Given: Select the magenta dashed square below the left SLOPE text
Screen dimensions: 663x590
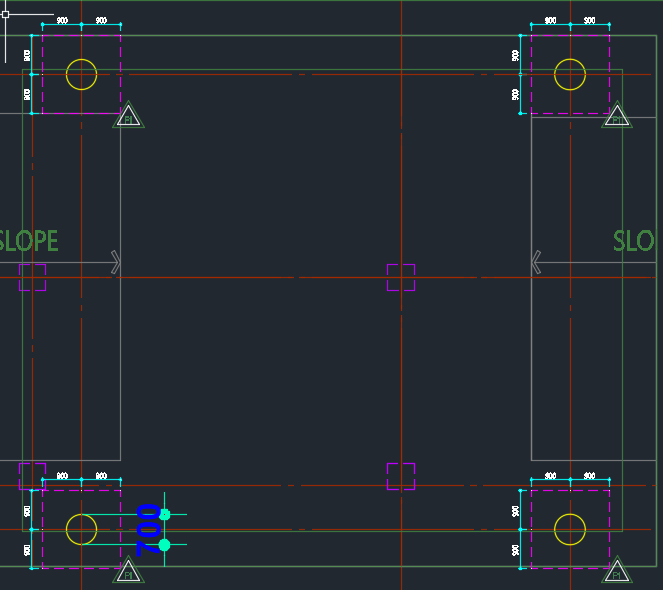Looking at the screenshot, I should tap(33, 277).
